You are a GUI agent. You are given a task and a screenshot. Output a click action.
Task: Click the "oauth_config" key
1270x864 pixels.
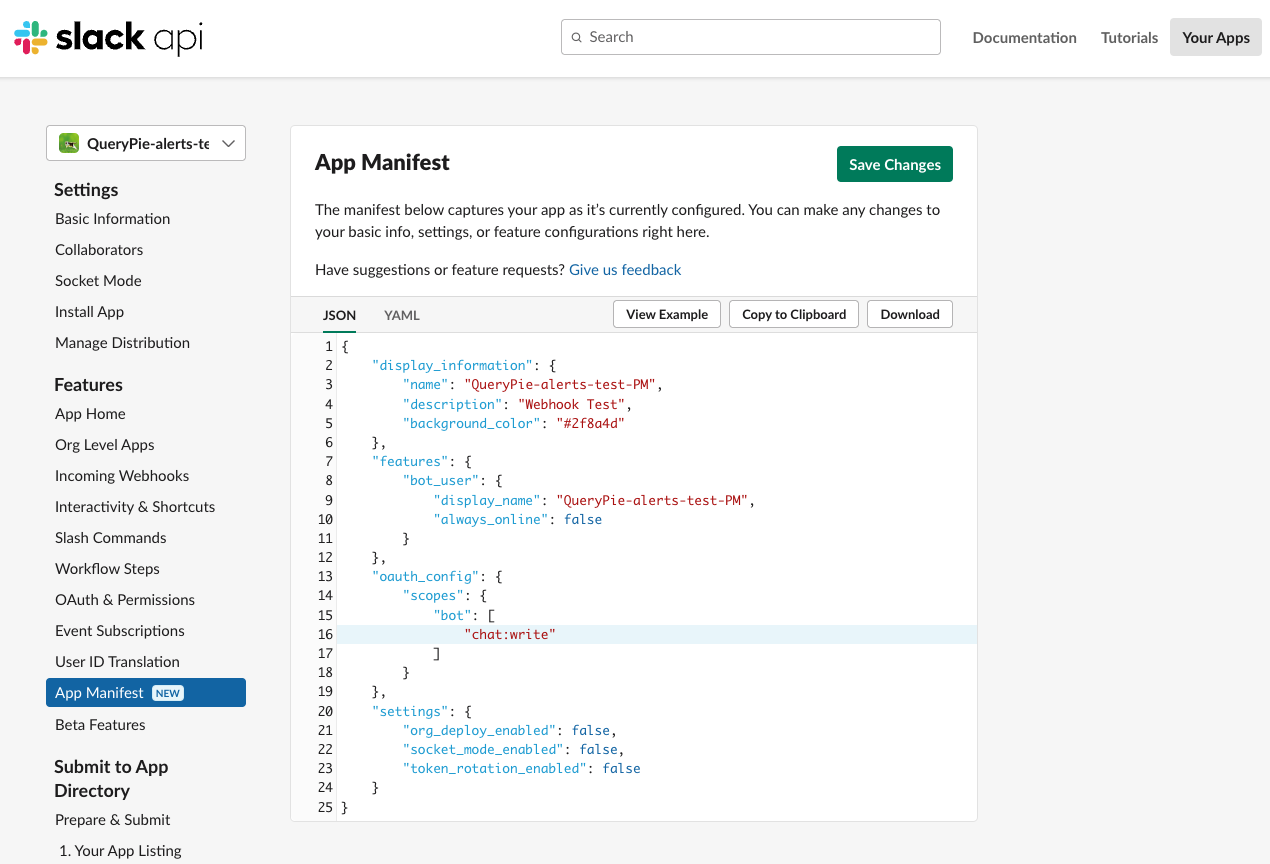pos(426,577)
